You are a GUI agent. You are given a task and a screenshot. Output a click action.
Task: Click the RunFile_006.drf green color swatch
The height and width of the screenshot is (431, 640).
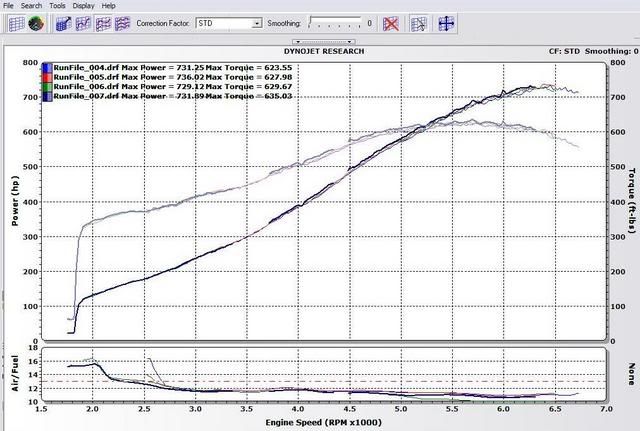click(47, 87)
